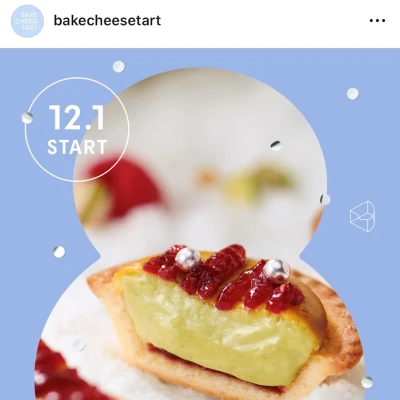Click the silver confetti dot in the bottom-right corner
The height and width of the screenshot is (400, 400).
pos(367,382)
